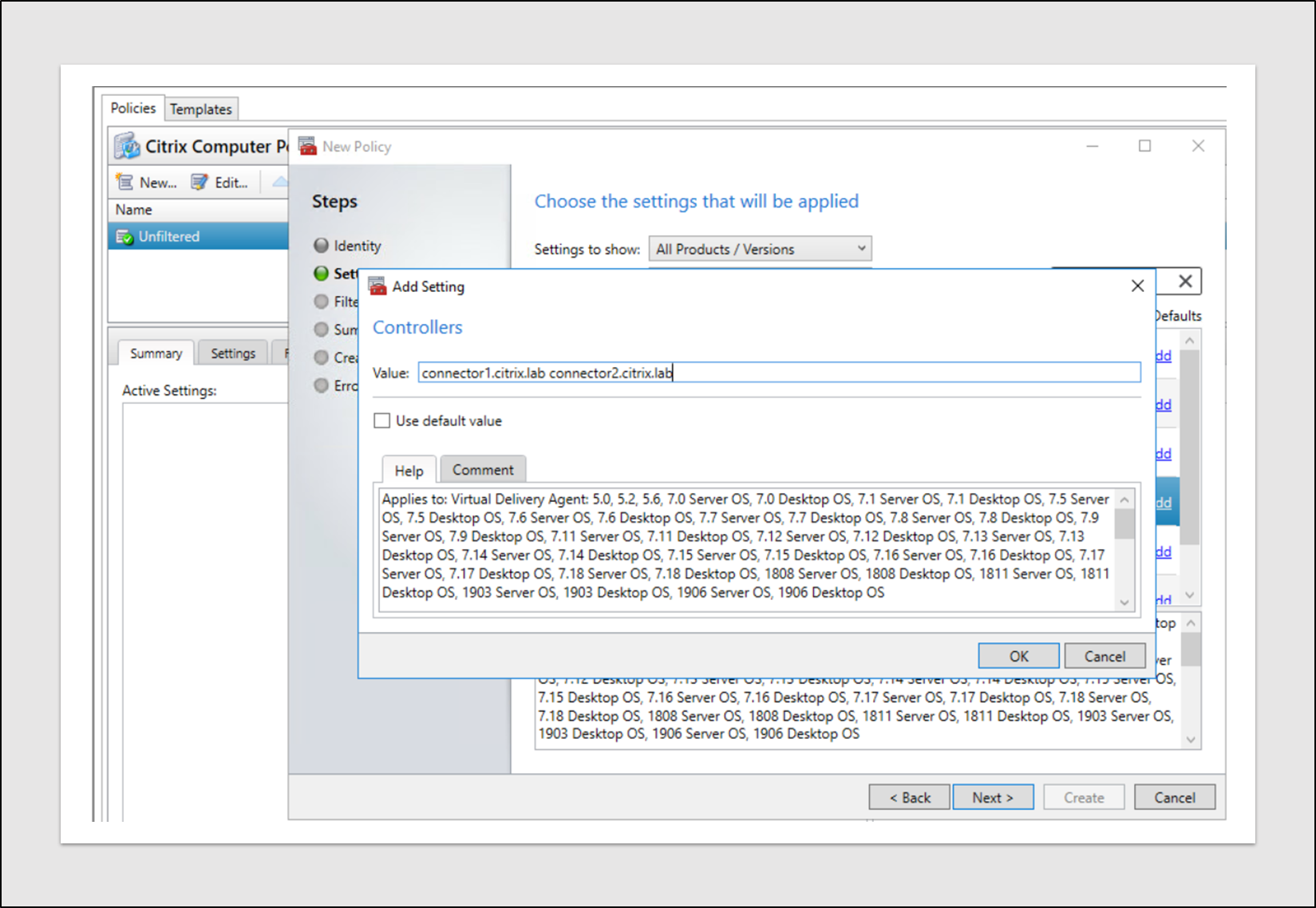The height and width of the screenshot is (908, 1316).
Task: Select the Unfiltered policy icon
Action: coord(124,237)
